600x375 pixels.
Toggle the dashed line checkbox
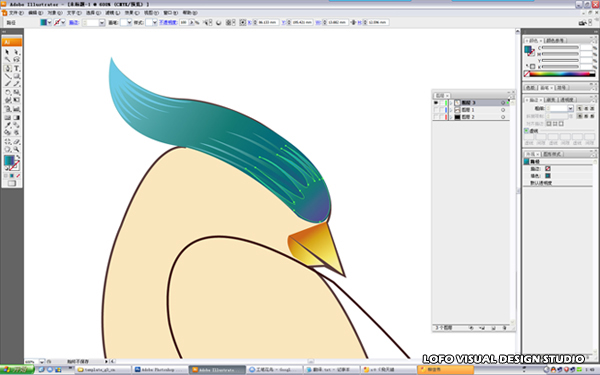pyautogui.click(x=526, y=131)
